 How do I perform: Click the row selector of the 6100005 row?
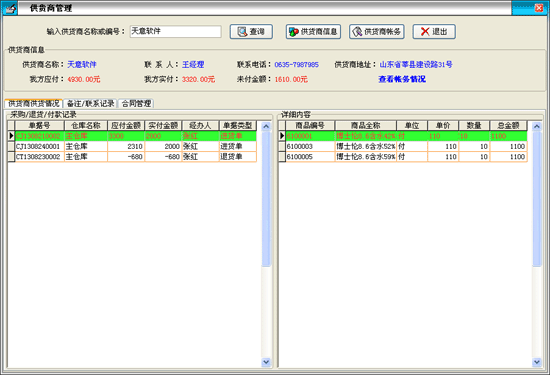coord(282,157)
